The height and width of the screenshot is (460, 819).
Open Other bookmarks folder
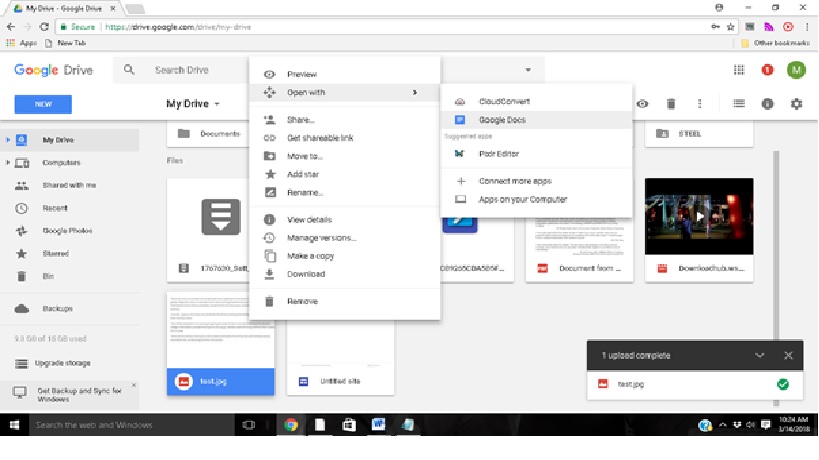click(x=776, y=43)
